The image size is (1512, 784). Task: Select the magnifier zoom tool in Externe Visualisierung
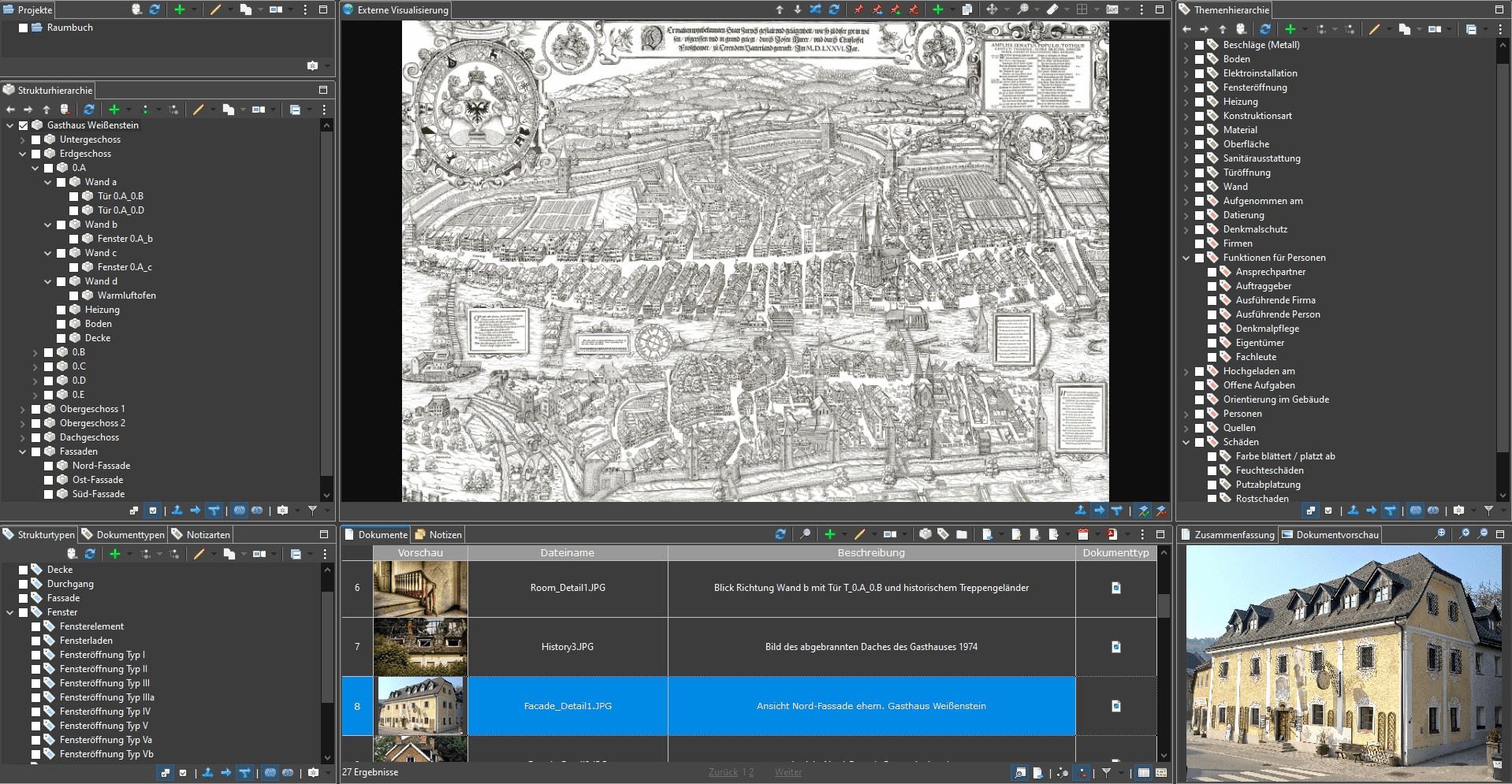(x=1022, y=9)
